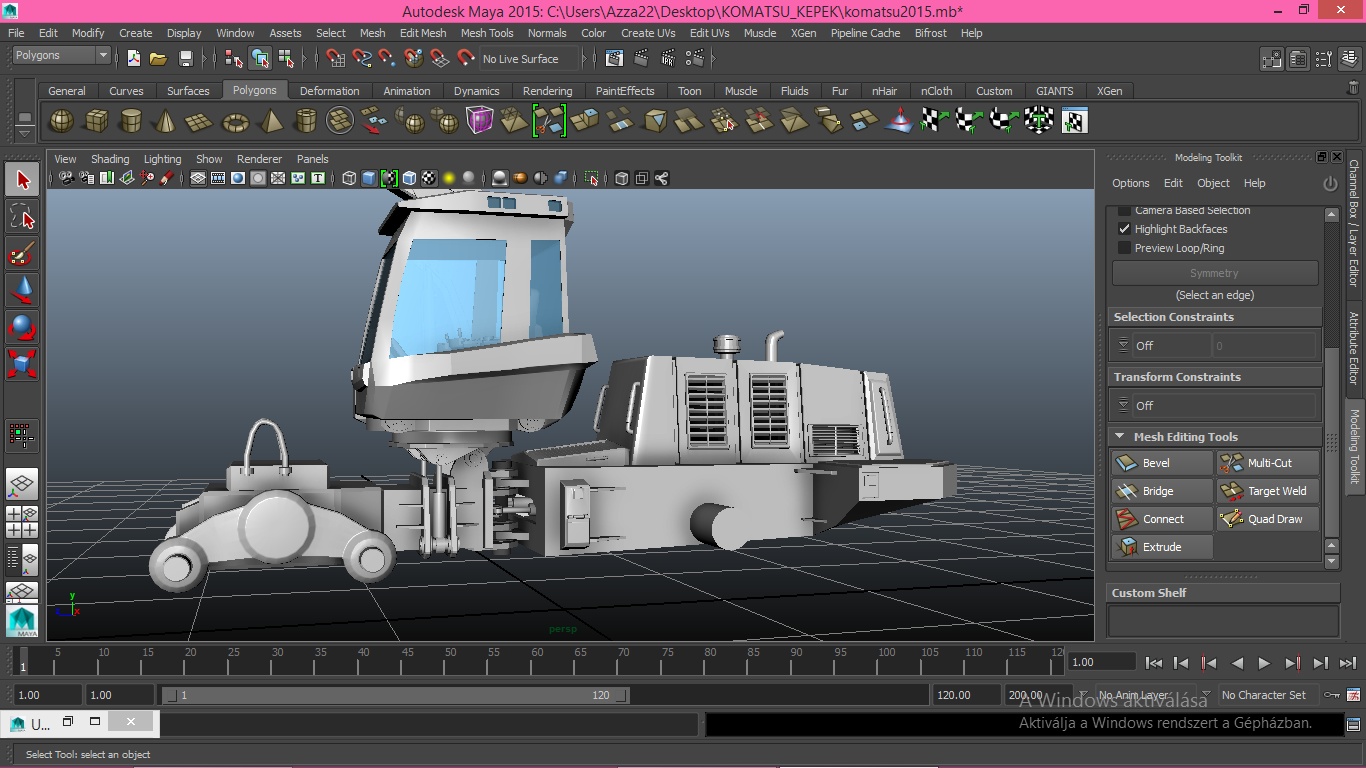Enable Preview Loop/Ring checkbox
1366x768 pixels.
click(x=1124, y=248)
